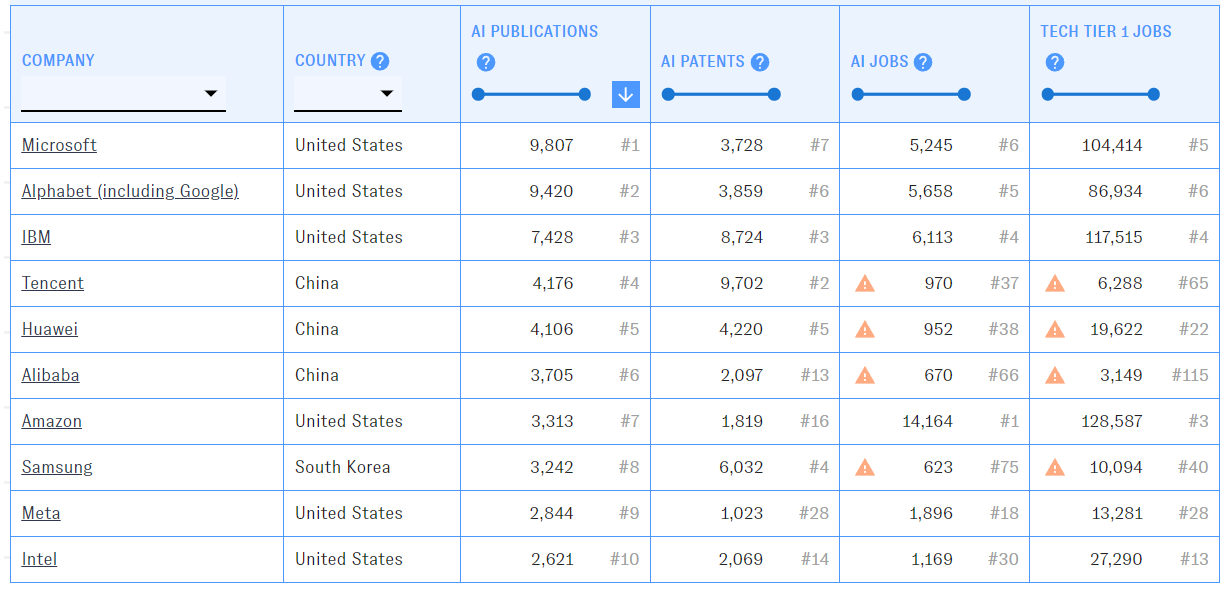Click the AI Publications help icon

pos(486,63)
